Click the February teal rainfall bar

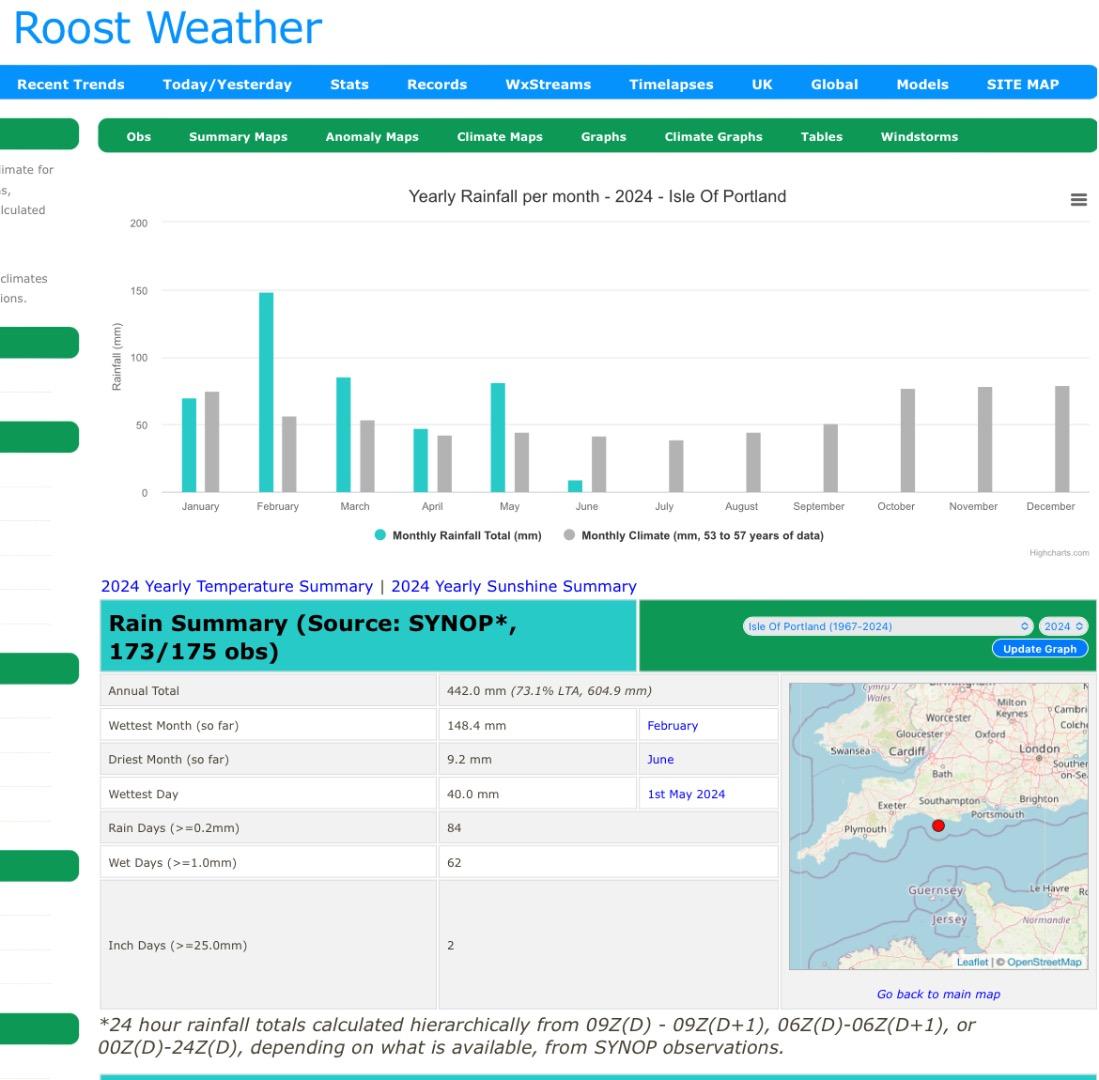[266, 392]
